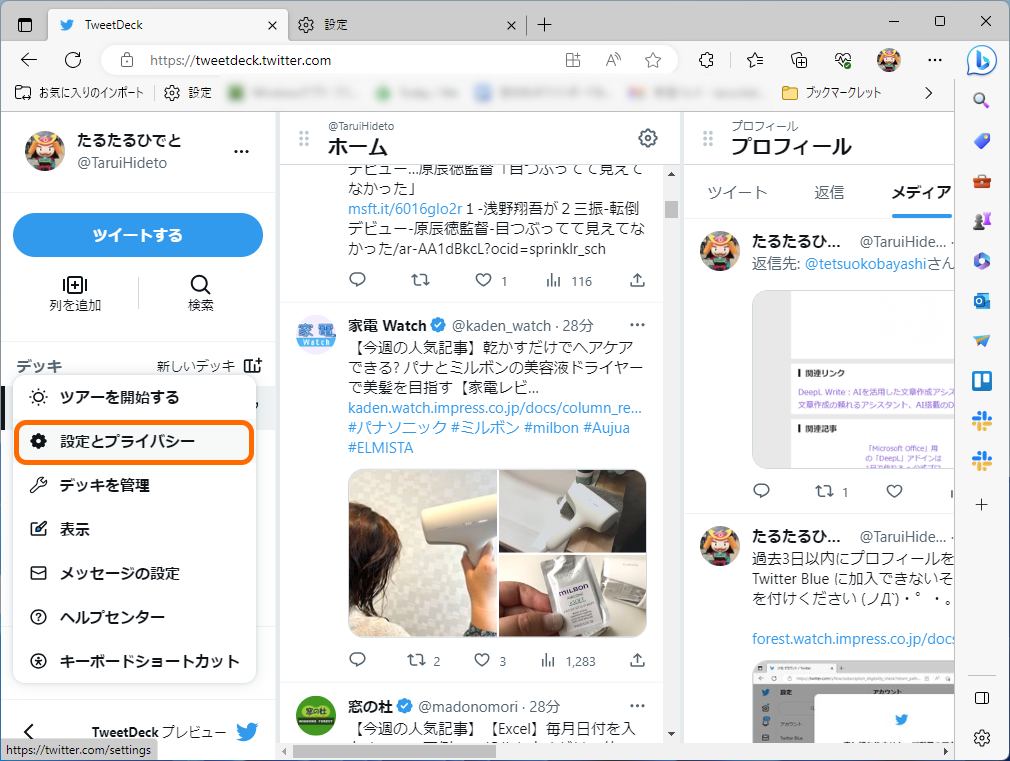Viewport: 1010px width, 761px height.
Task: Open the share icon on the 家電 Watch tweet
Action: pyautogui.click(x=636, y=659)
